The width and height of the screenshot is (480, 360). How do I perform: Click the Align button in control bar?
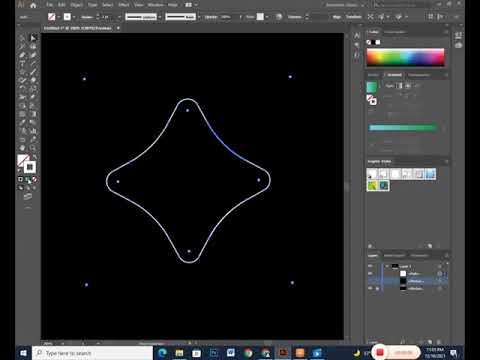point(337,17)
